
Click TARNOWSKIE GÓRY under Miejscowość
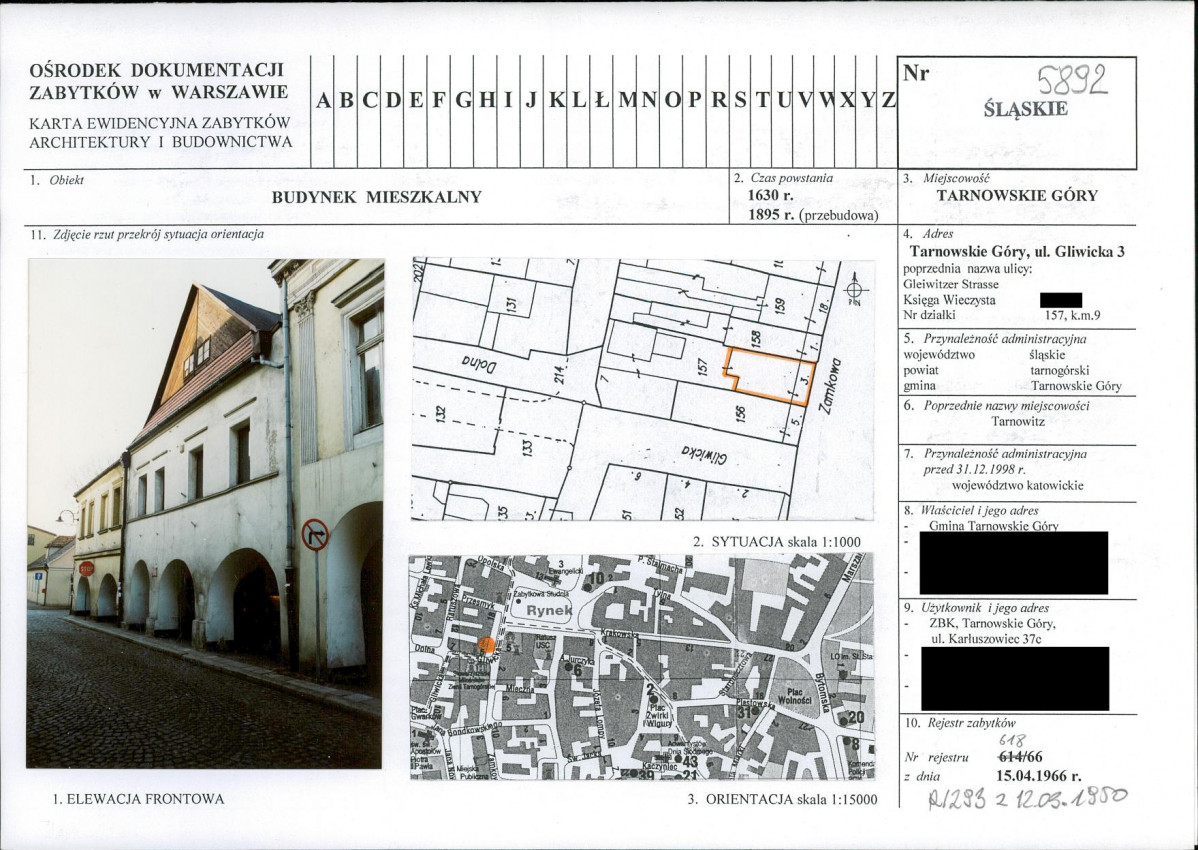1017,196
